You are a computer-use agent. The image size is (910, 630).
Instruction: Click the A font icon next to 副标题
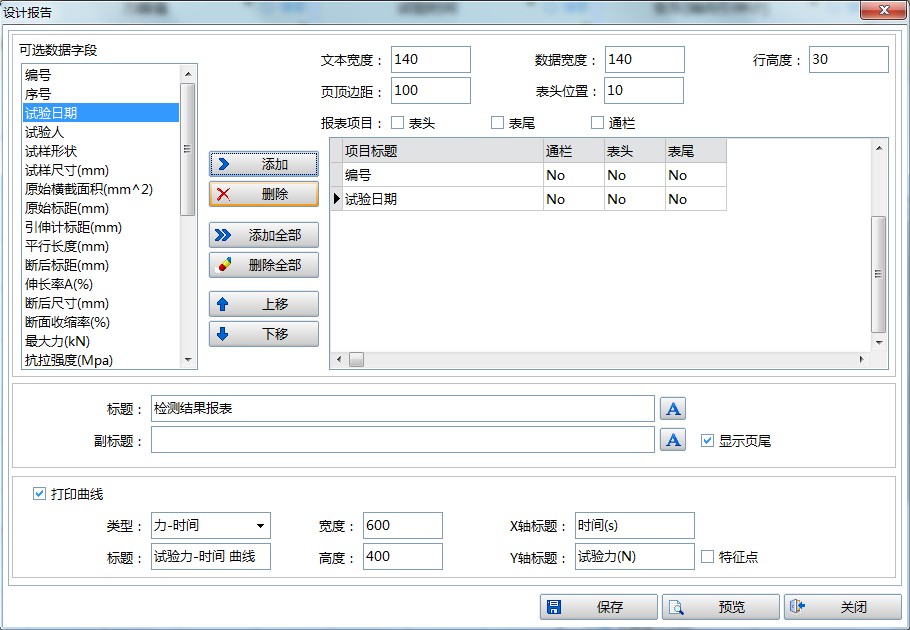(672, 440)
